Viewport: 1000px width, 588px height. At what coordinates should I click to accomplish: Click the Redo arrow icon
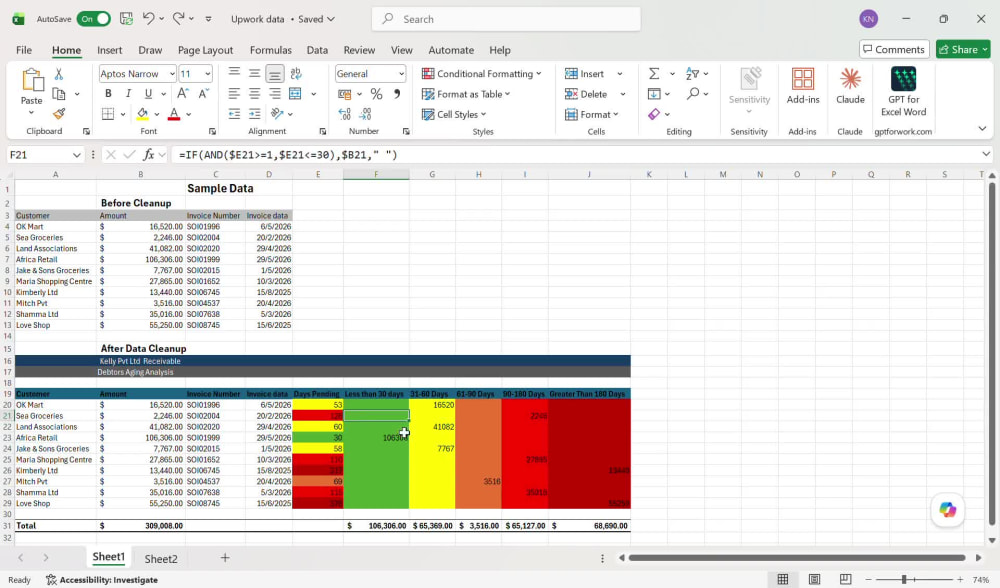(179, 18)
